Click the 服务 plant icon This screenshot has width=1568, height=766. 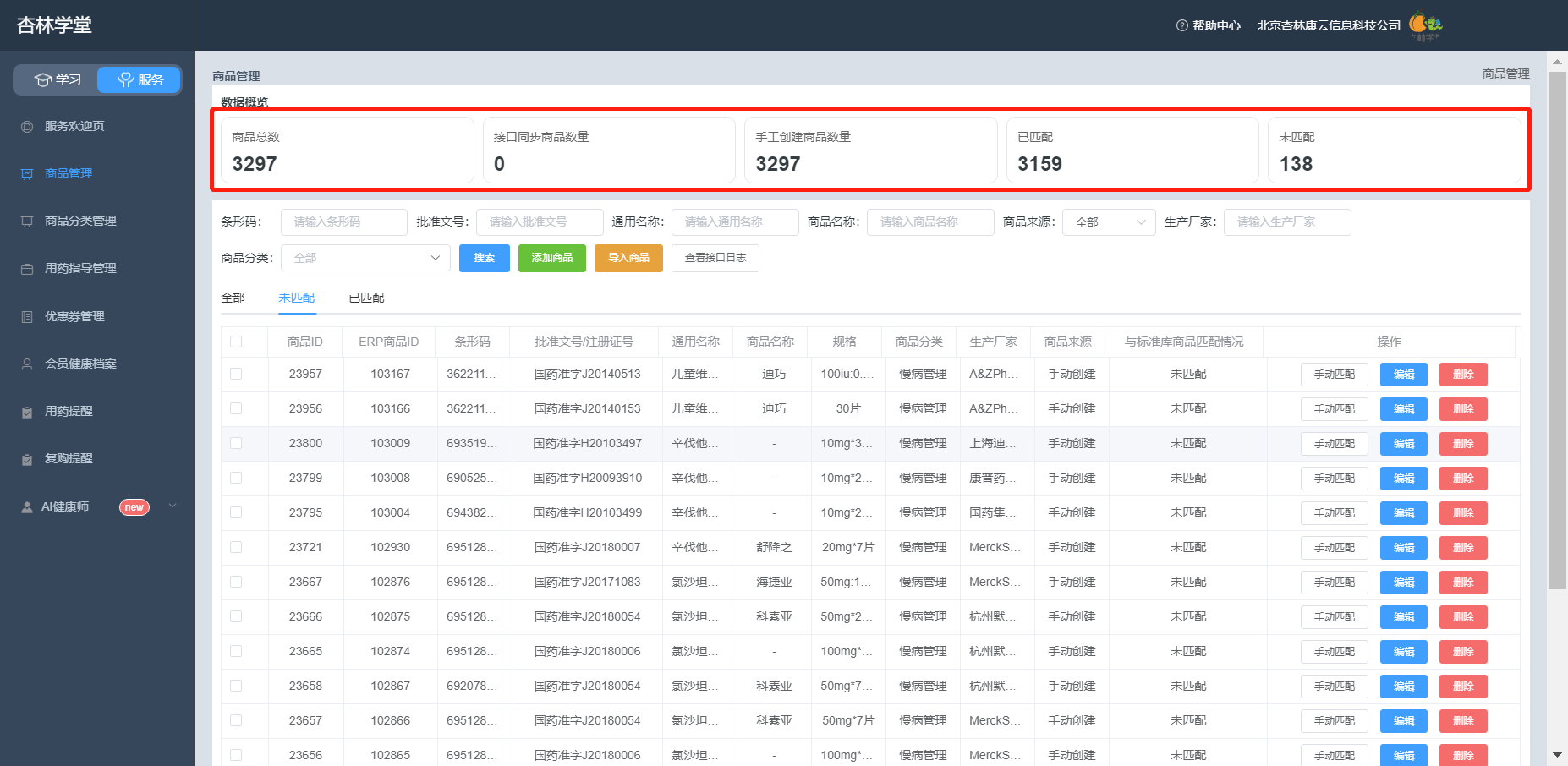[126, 79]
